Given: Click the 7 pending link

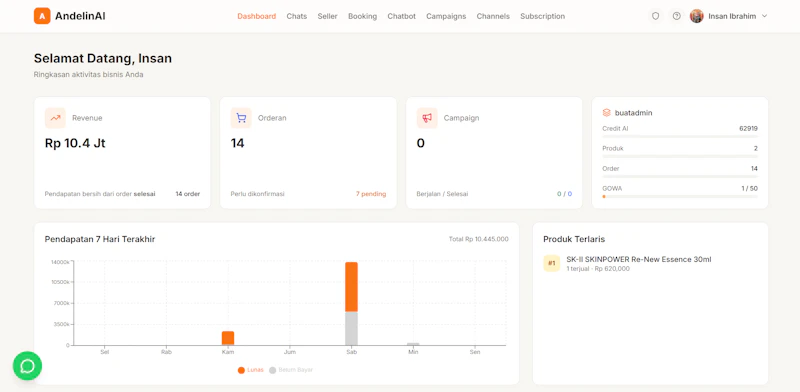Looking at the screenshot, I should 371,194.
